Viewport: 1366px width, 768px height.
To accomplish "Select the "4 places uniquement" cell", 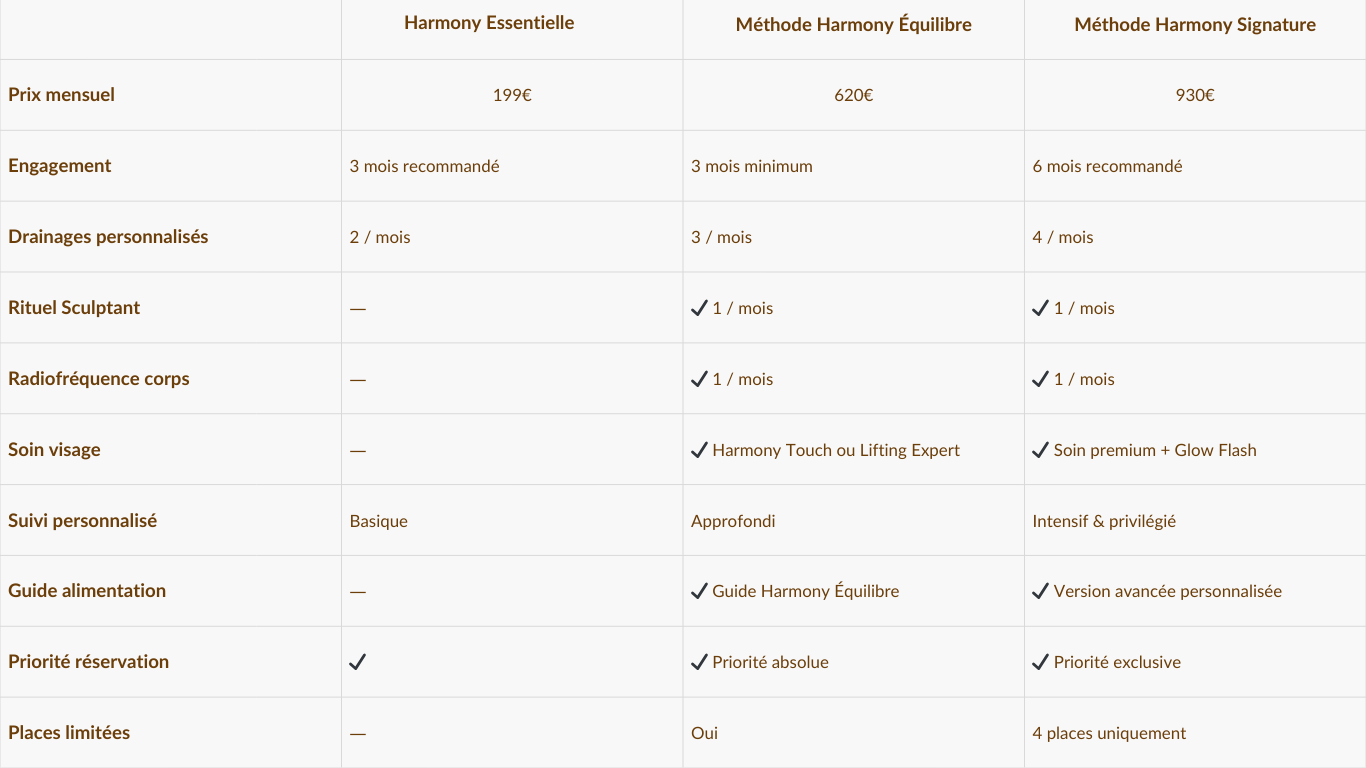I will 1109,733.
